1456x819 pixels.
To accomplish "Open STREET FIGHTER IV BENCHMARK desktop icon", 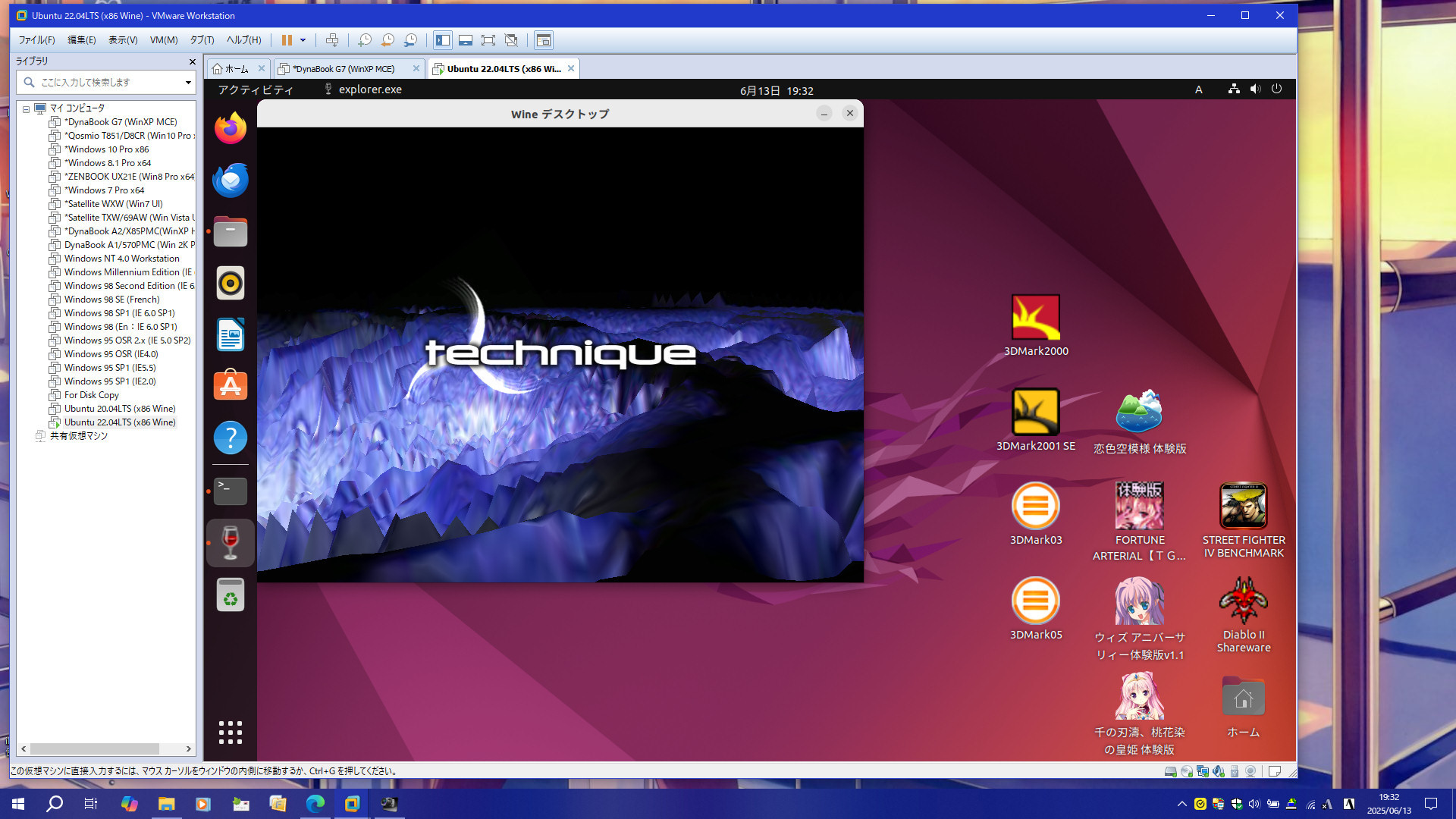I will [1244, 521].
